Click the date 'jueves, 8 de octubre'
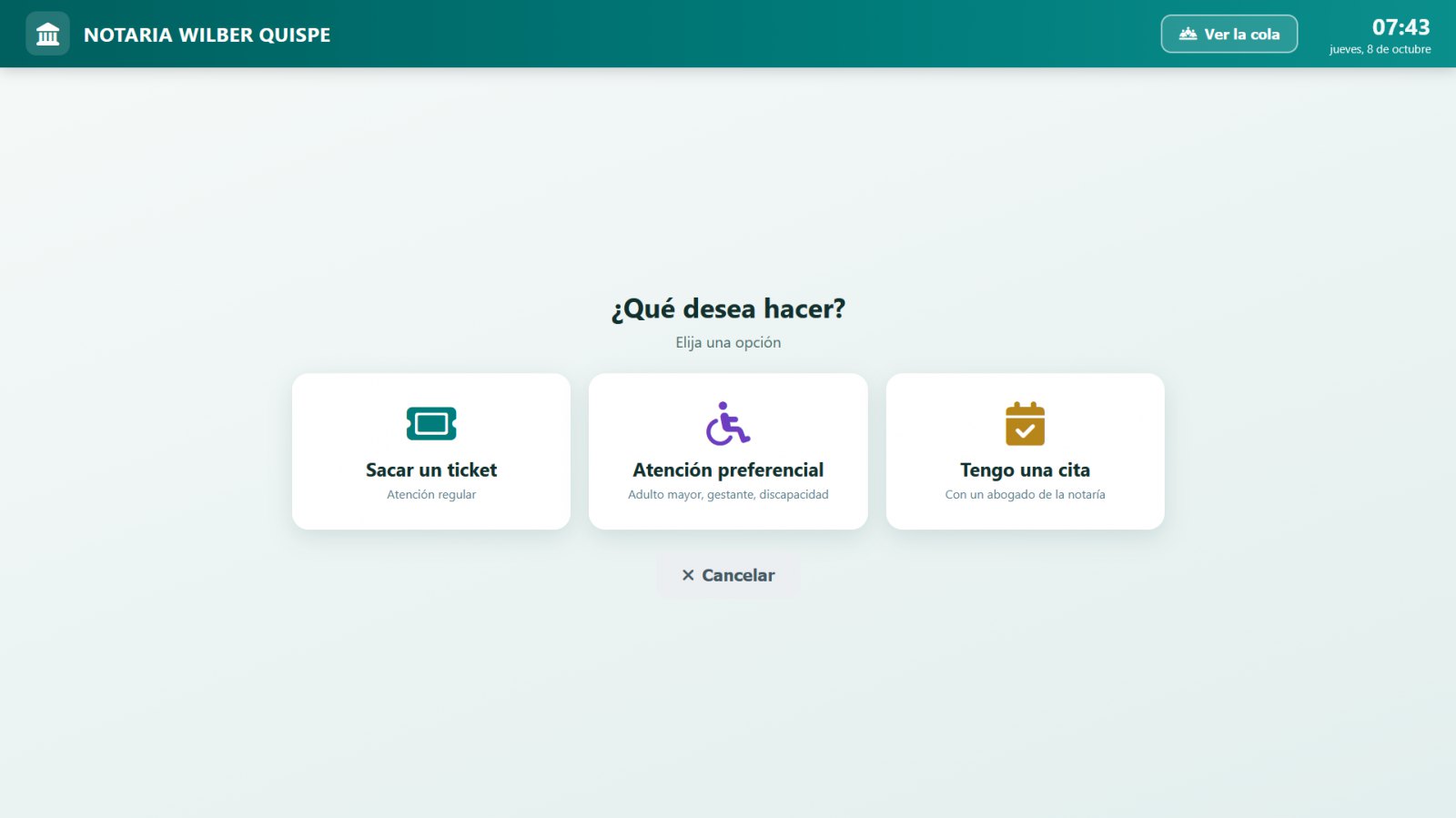 [x=1380, y=49]
